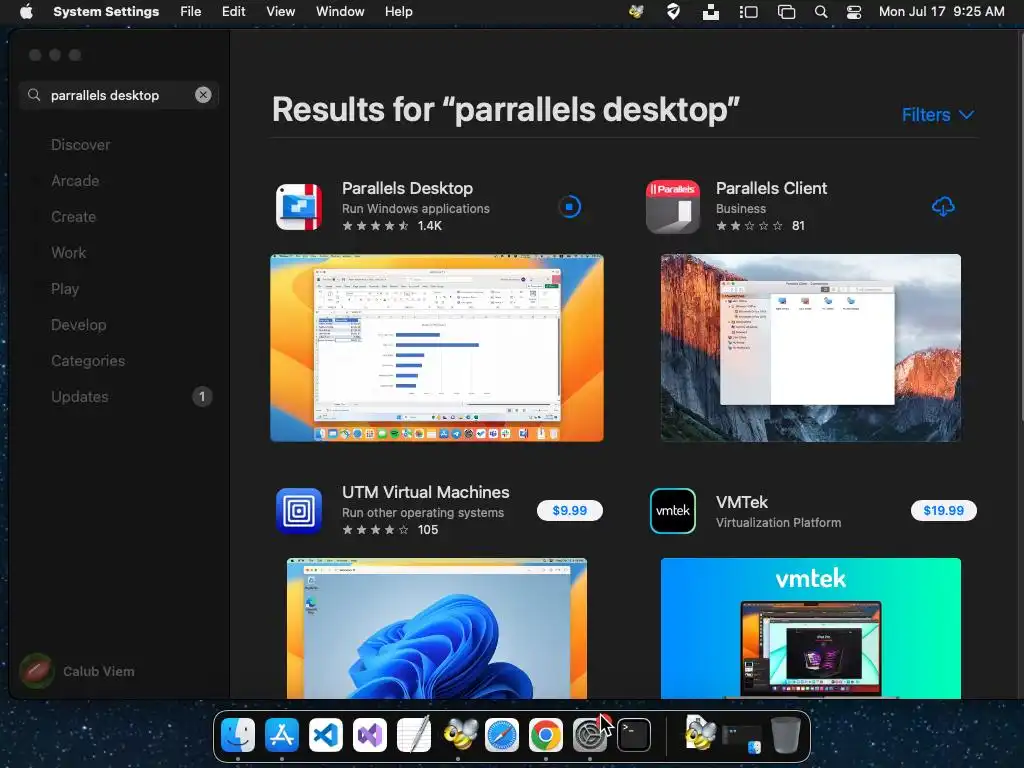Buy UTM Virtual Machines for $9.99
Viewport: 1024px width, 768px height.
pyautogui.click(x=569, y=511)
